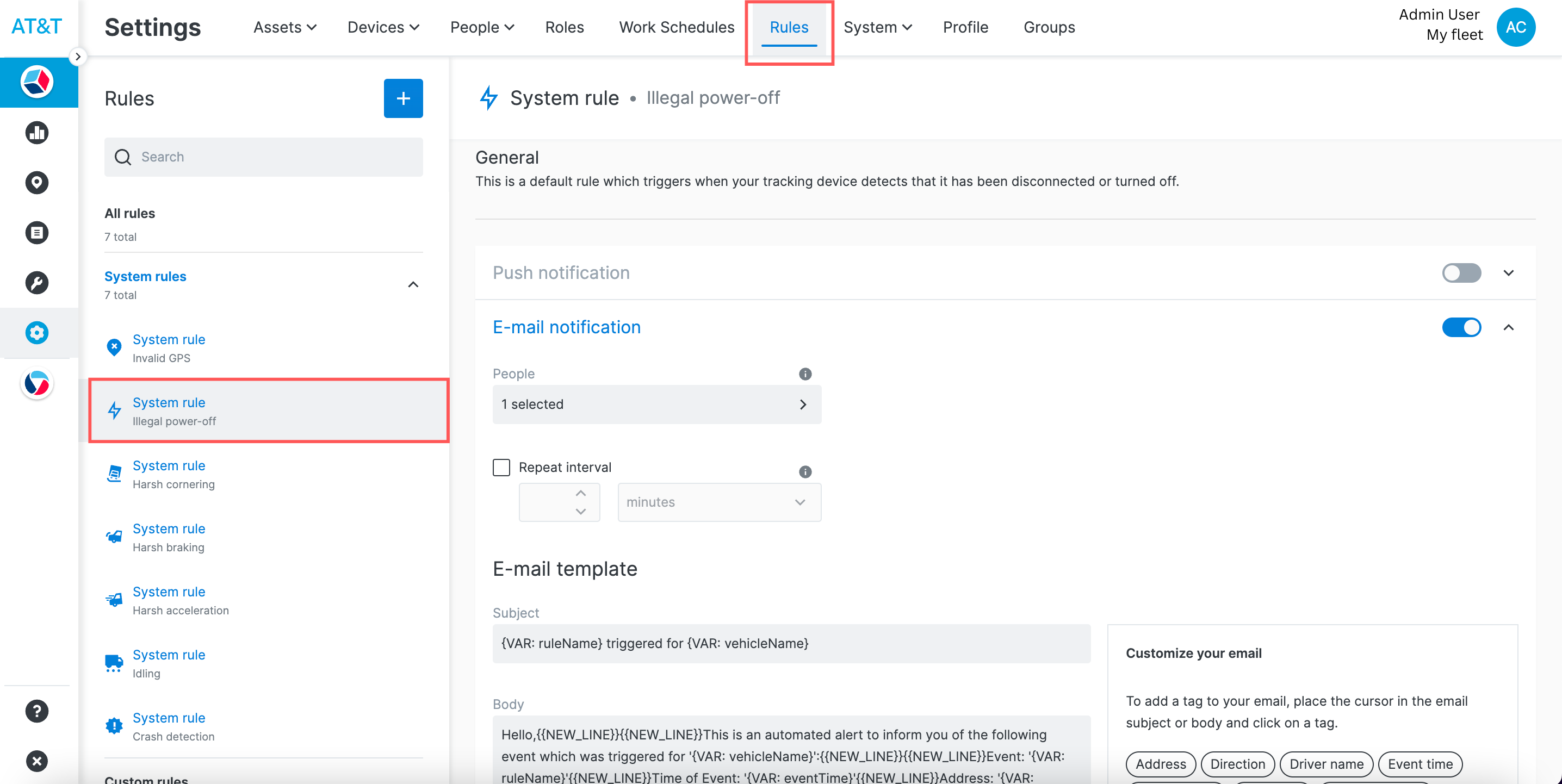Increase repeat interval value
This screenshot has height=784, width=1562.
(580, 493)
